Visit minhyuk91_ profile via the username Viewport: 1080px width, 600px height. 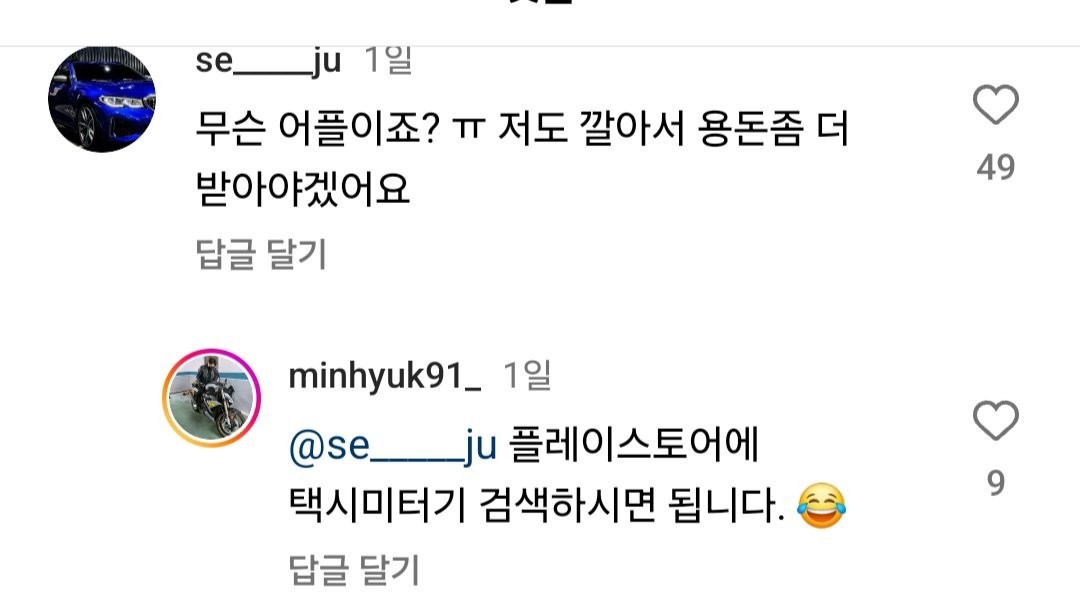384,377
